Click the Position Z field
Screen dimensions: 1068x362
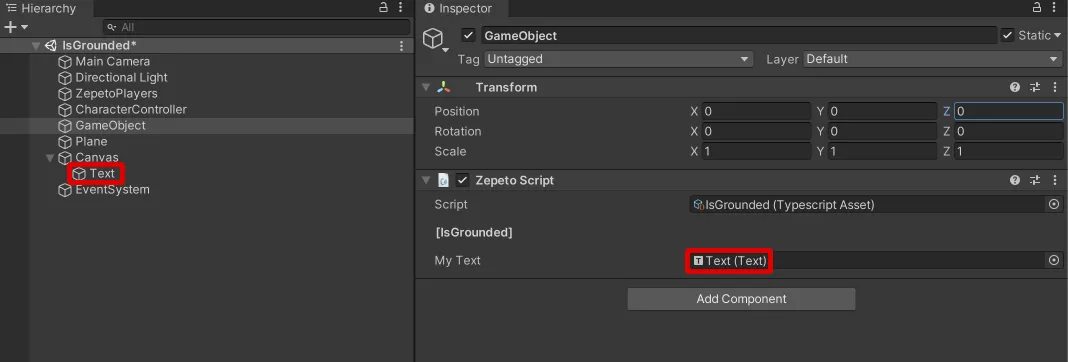coord(1009,111)
